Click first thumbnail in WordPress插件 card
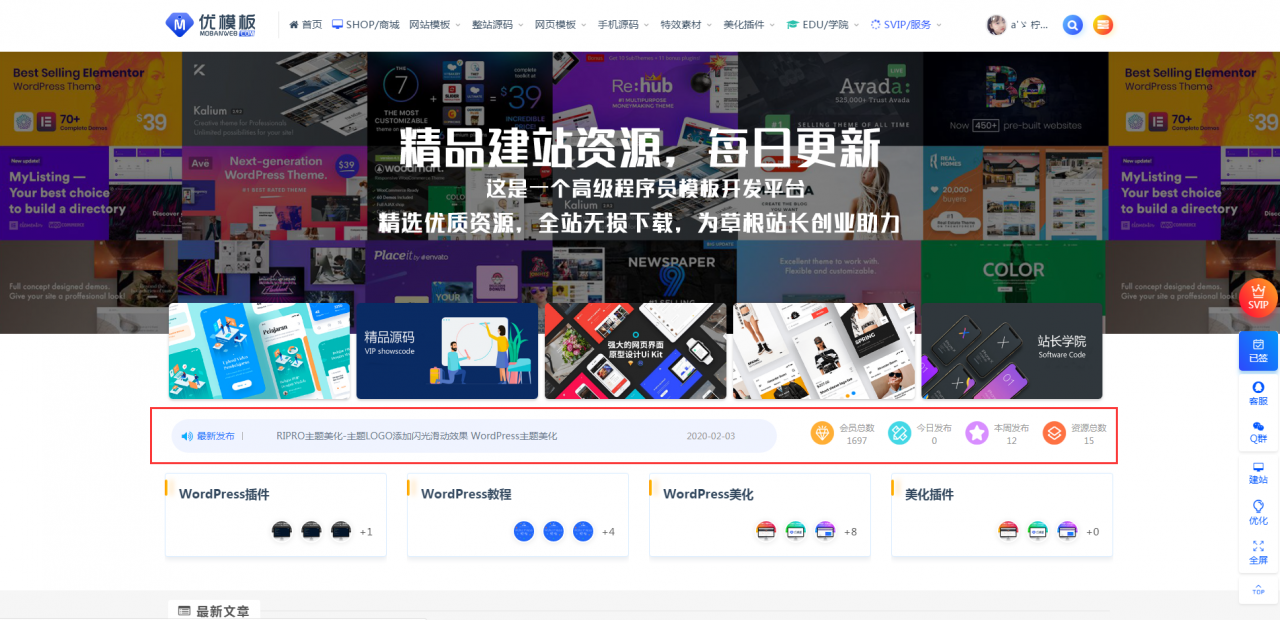Image resolution: width=1280 pixels, height=620 pixels. click(282, 531)
